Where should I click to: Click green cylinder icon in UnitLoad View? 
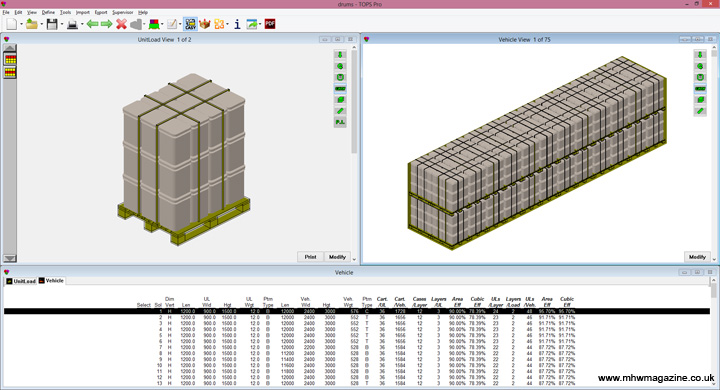click(340, 77)
